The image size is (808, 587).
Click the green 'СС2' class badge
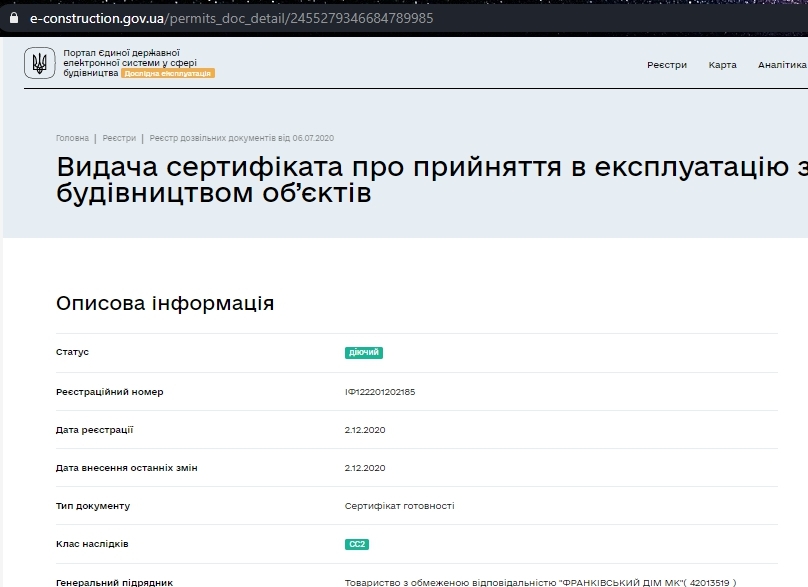pos(357,544)
